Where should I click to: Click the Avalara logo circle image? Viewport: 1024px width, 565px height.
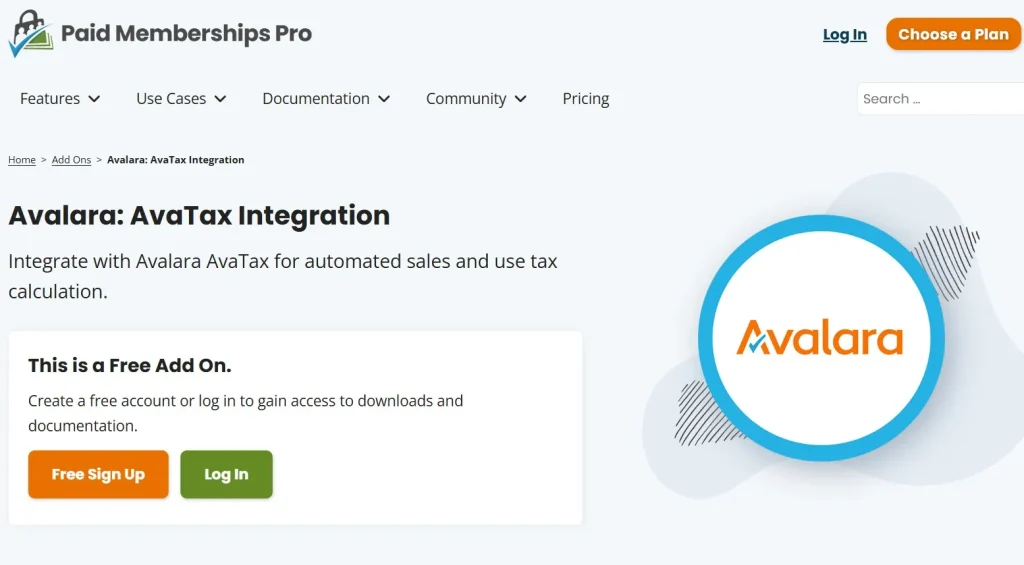[820, 338]
